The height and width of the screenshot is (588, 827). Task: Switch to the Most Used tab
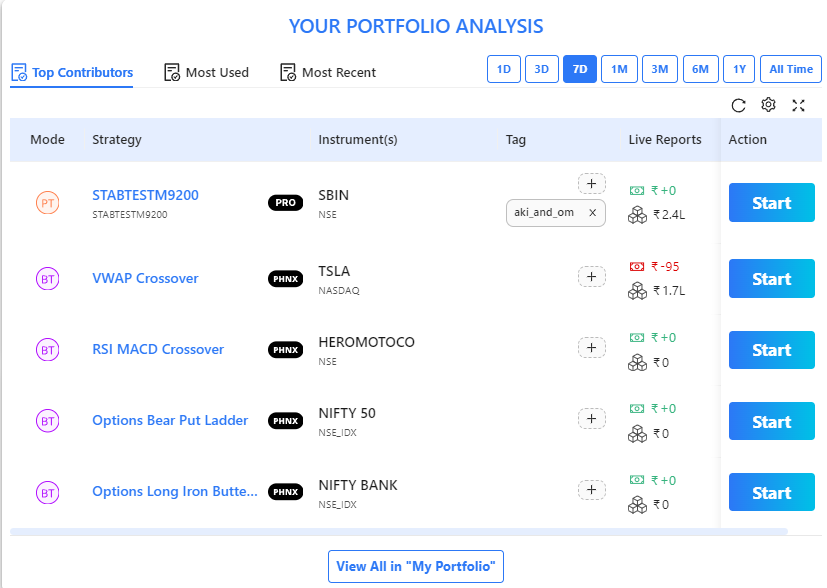pos(206,72)
